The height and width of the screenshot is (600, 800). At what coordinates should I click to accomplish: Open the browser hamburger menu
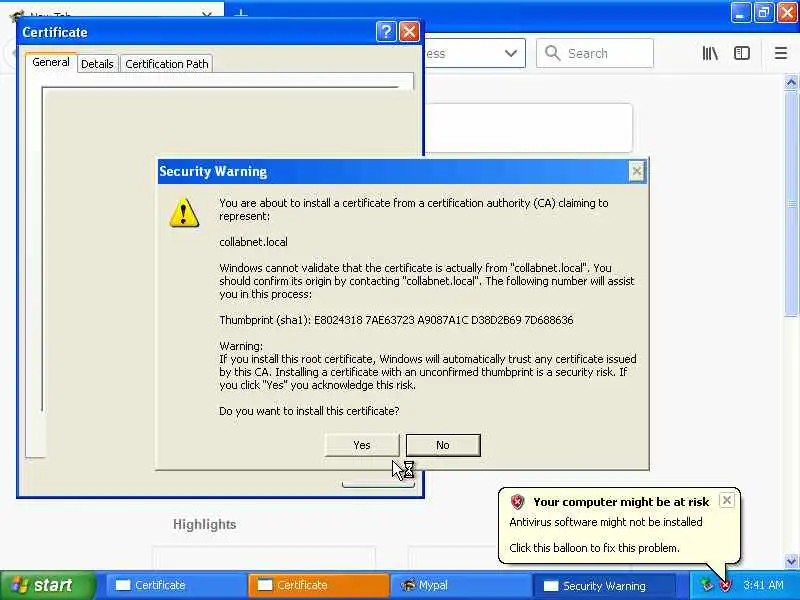pos(781,53)
